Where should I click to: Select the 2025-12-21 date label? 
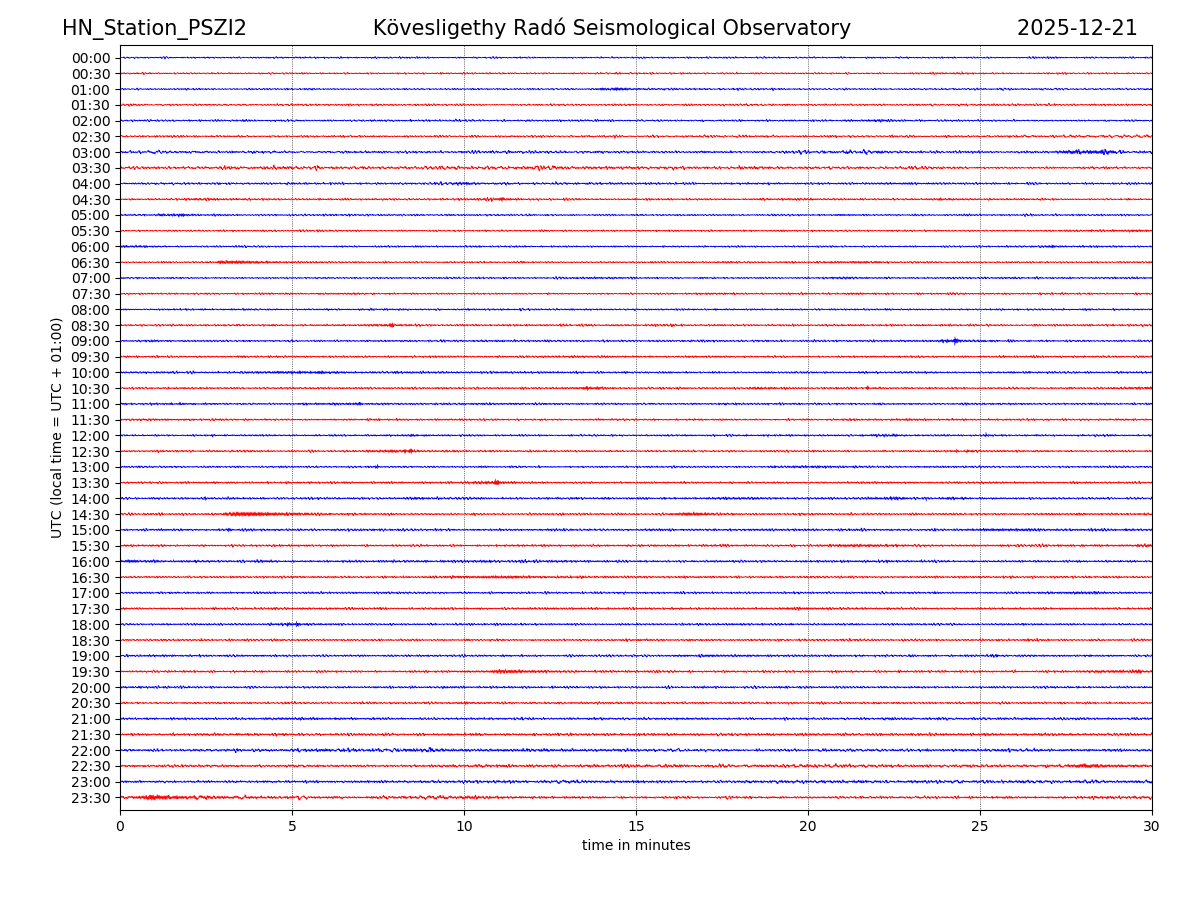pos(1077,28)
